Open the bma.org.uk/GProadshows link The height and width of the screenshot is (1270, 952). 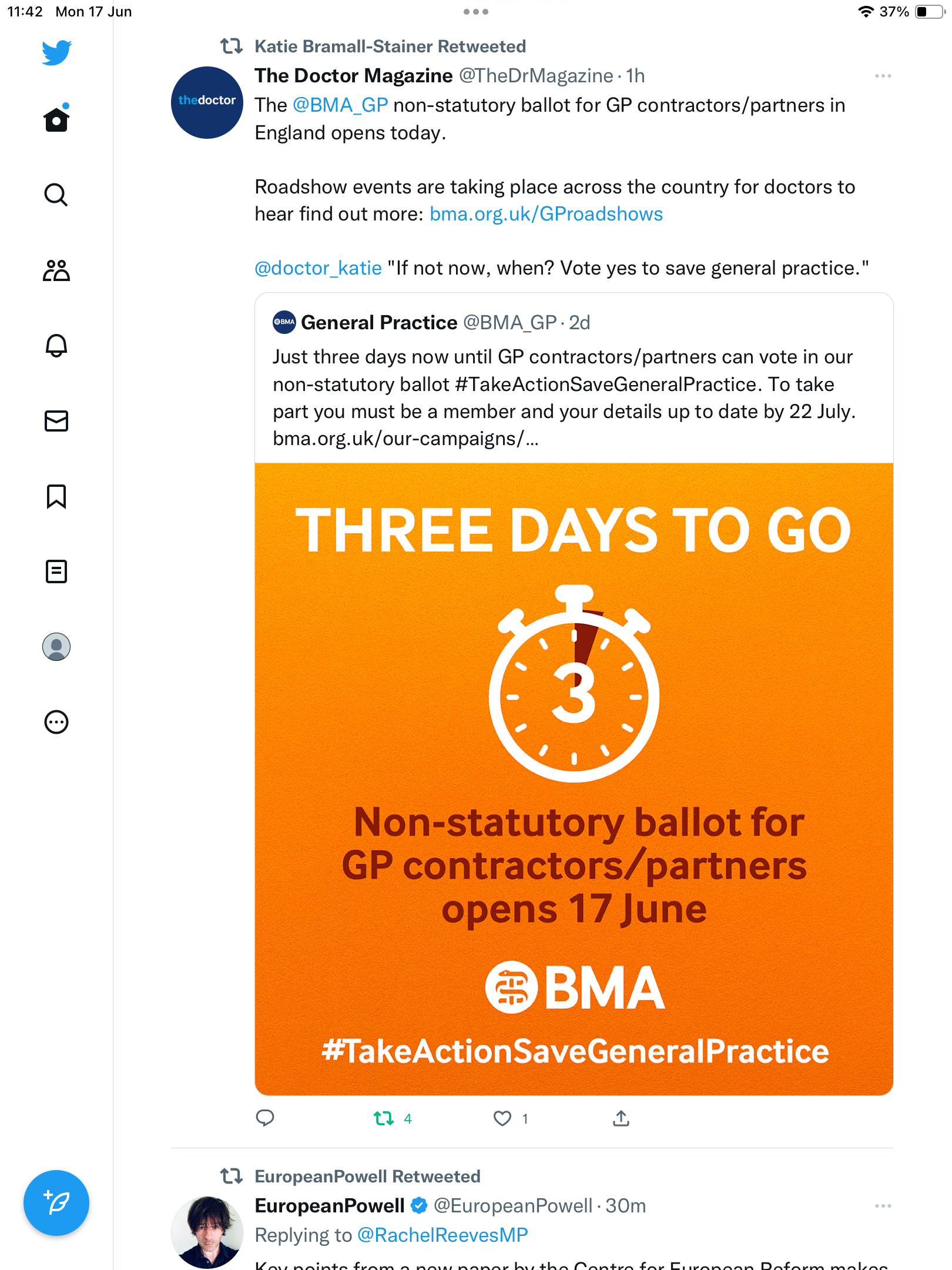click(546, 214)
